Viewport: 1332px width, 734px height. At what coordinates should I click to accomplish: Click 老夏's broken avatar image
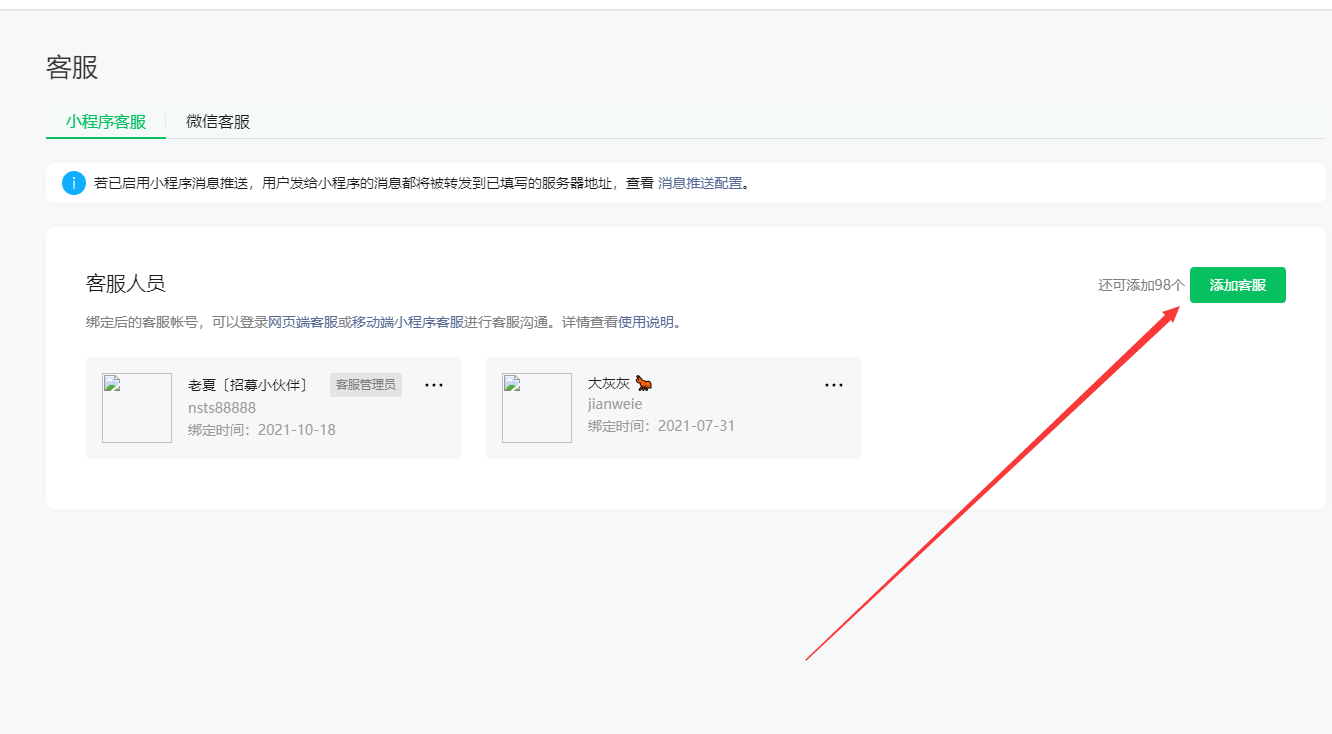coord(137,408)
